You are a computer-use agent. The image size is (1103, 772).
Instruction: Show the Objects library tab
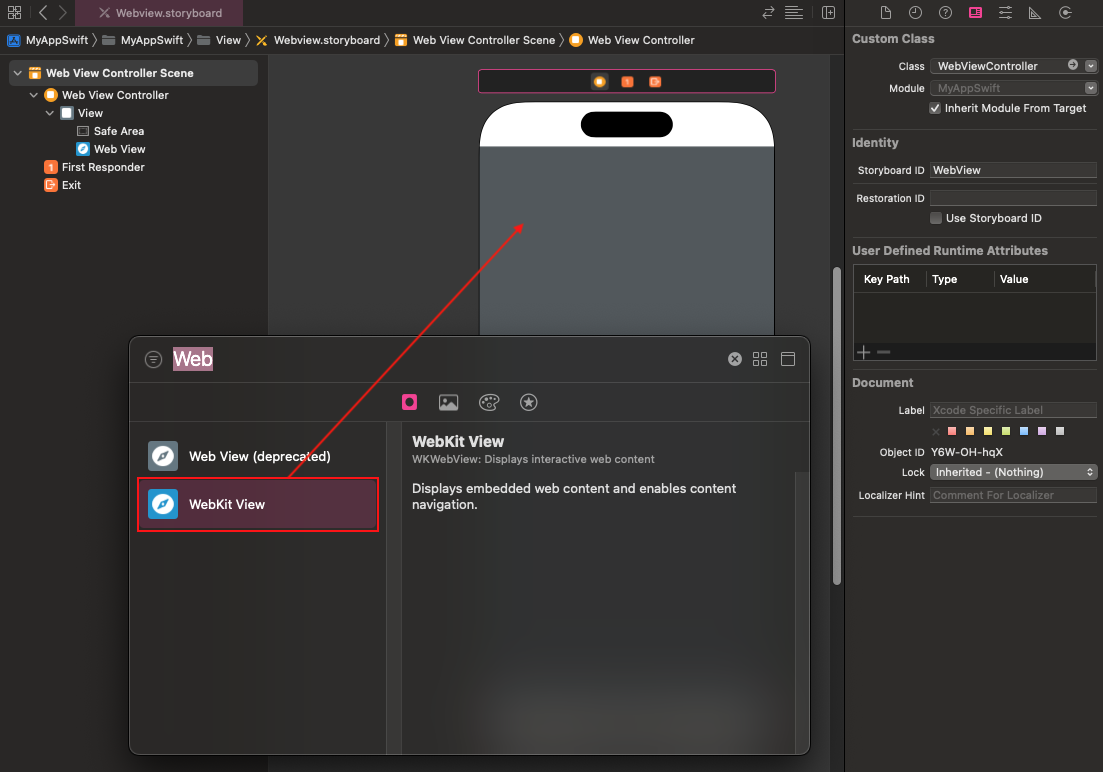coord(409,402)
